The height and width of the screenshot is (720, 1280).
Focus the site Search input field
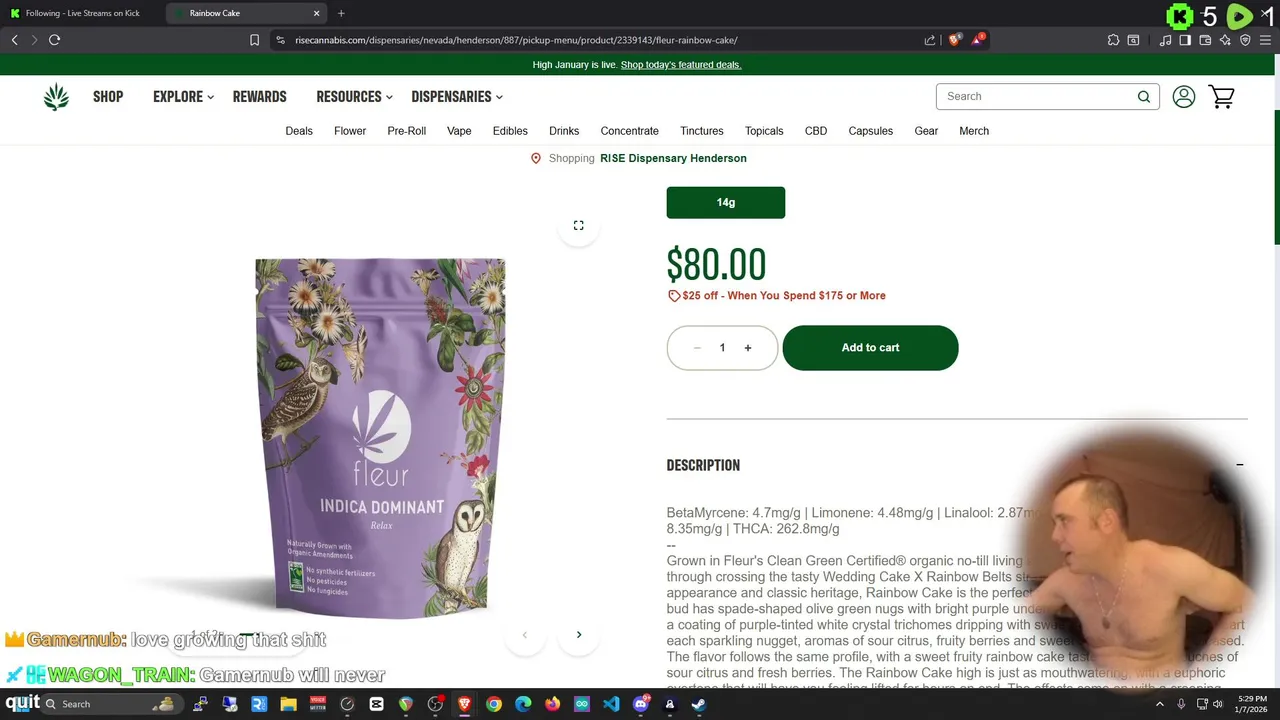(1035, 97)
